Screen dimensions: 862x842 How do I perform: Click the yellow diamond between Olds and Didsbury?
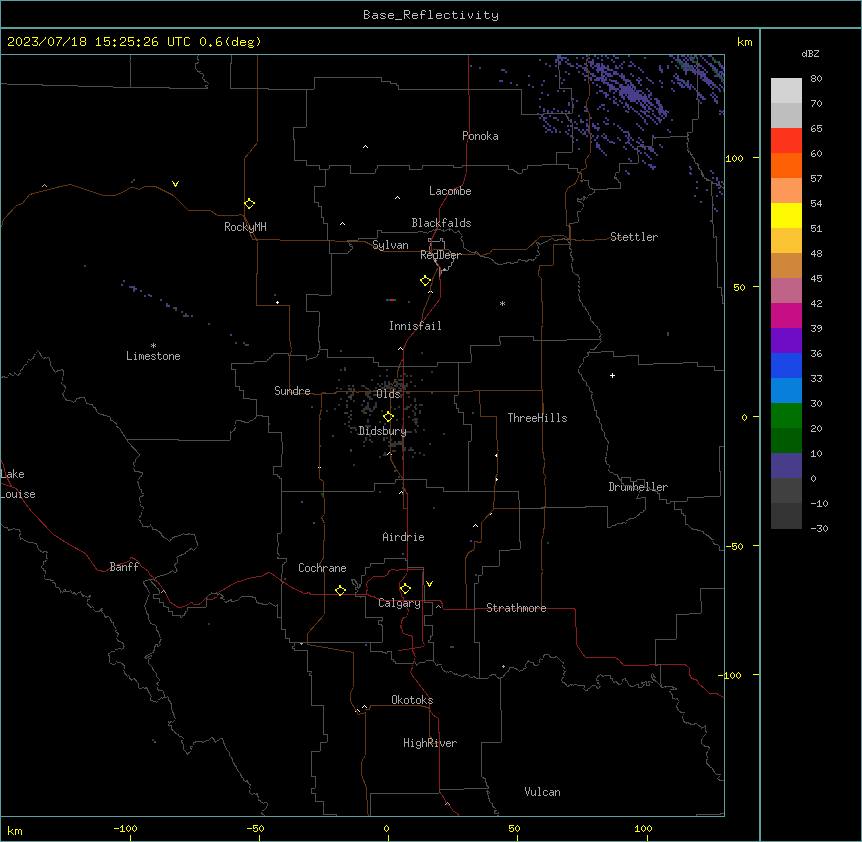click(388, 417)
